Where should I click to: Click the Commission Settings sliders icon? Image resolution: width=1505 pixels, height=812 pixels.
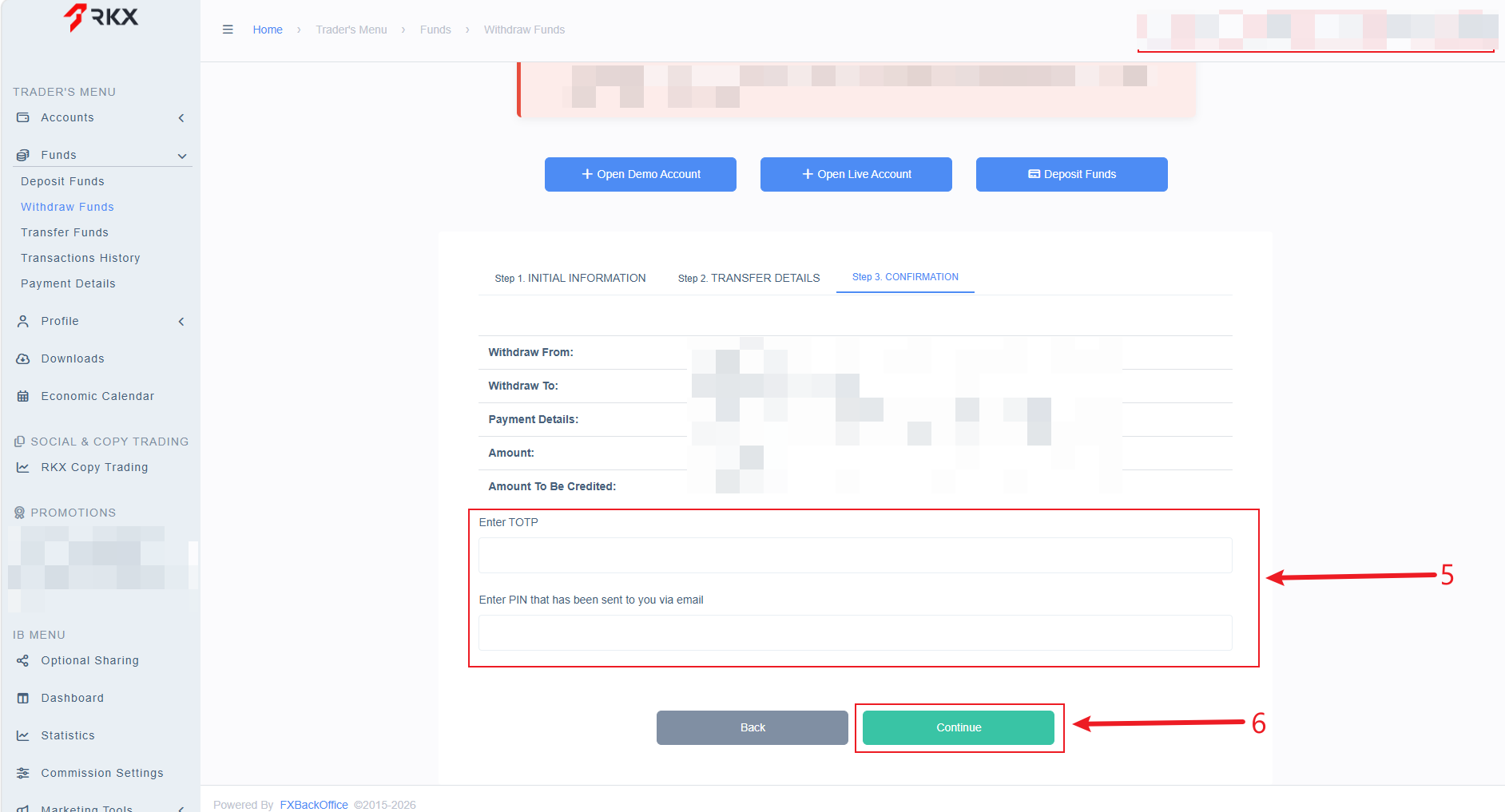(x=23, y=773)
